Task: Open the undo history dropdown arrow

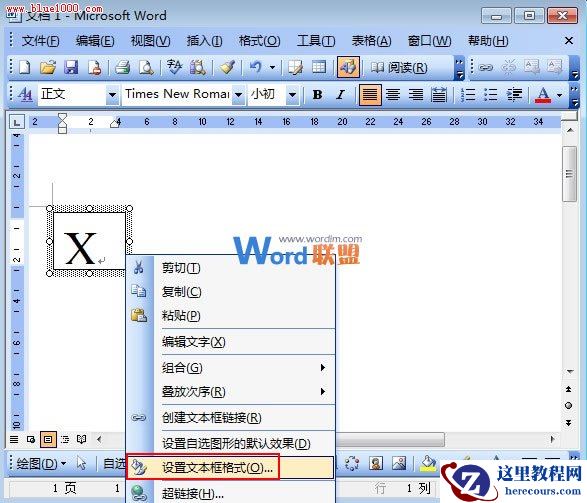Action: (273, 68)
